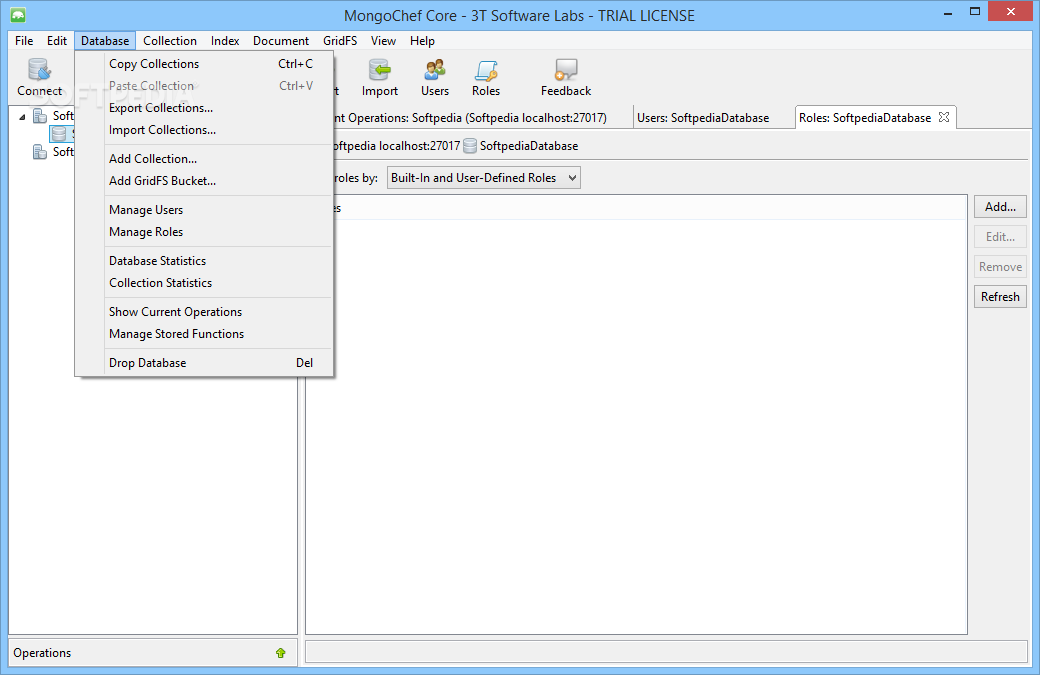Viewport: 1040px width, 675px height.
Task: Click the Remove button
Action: click(1000, 267)
